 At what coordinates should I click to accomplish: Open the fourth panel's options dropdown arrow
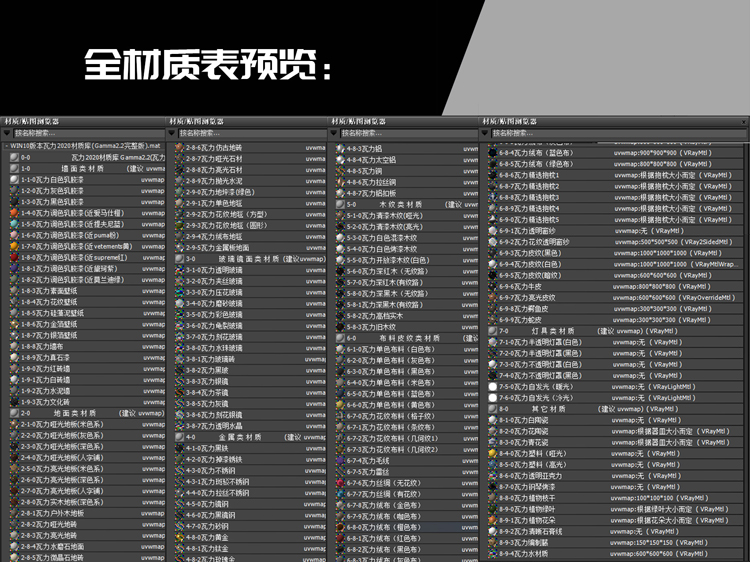coord(486,132)
